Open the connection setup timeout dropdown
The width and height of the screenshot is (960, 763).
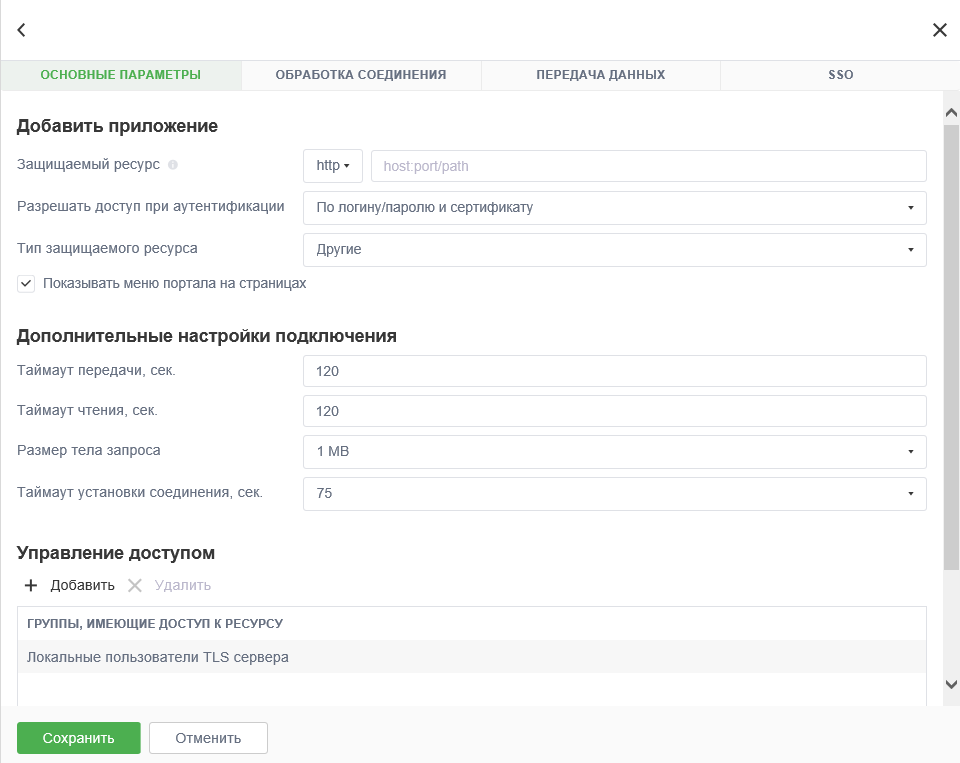coord(614,494)
